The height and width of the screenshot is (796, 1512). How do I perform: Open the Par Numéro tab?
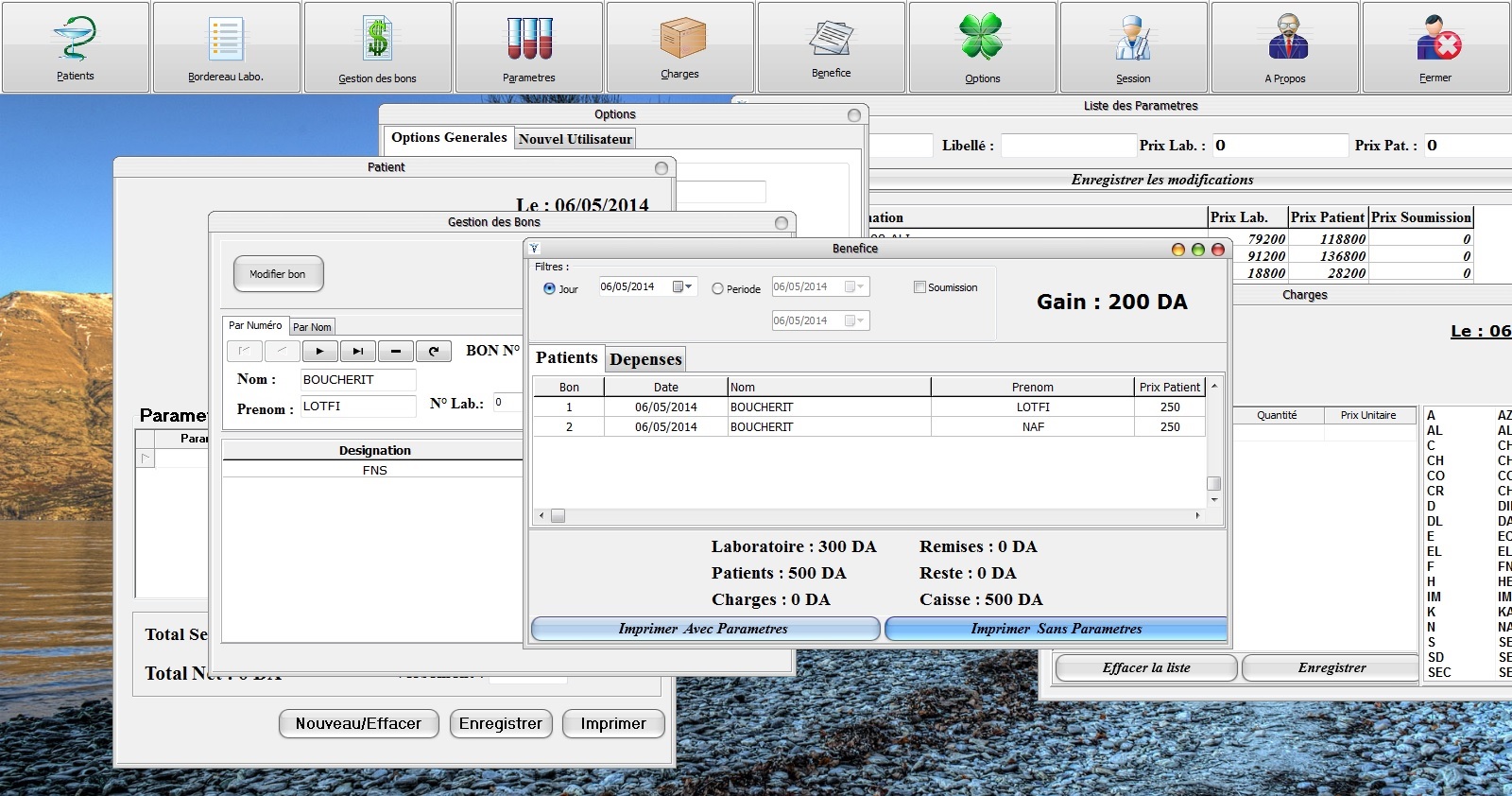pos(255,325)
